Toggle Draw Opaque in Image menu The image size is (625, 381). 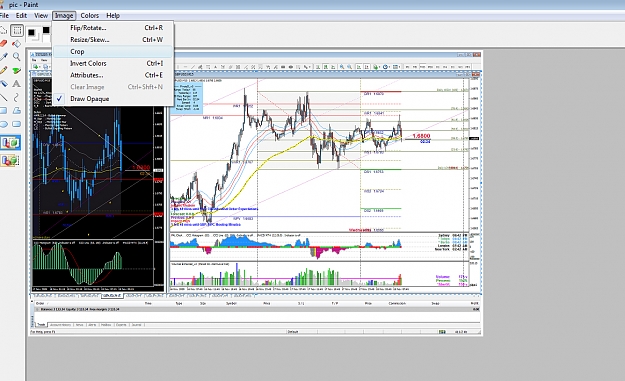[x=89, y=99]
